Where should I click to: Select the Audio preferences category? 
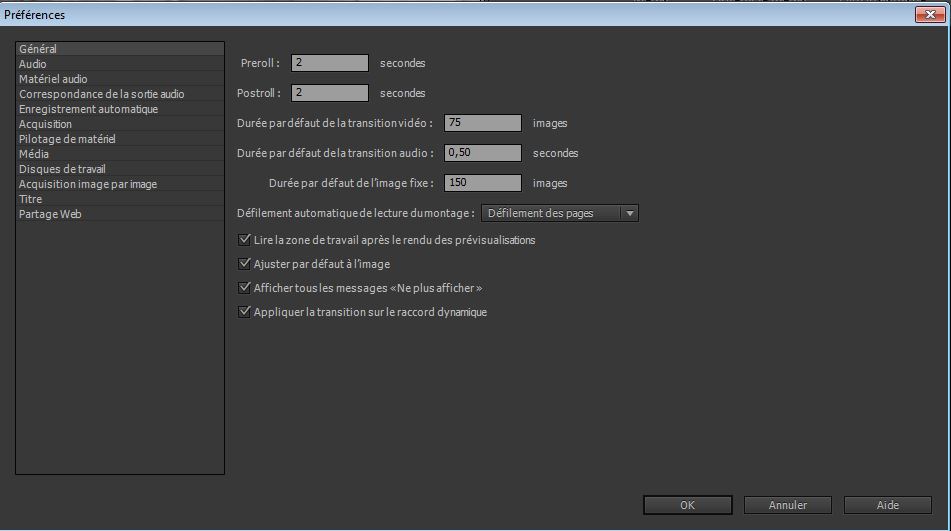click(33, 64)
